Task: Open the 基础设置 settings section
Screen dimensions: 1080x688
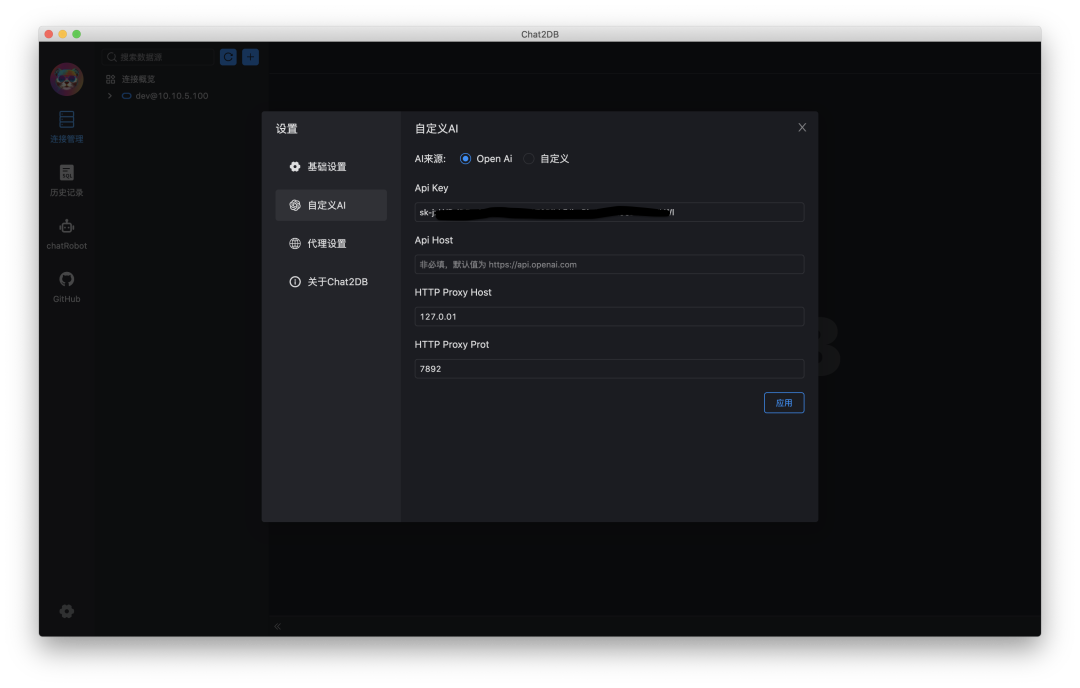Action: (x=331, y=167)
